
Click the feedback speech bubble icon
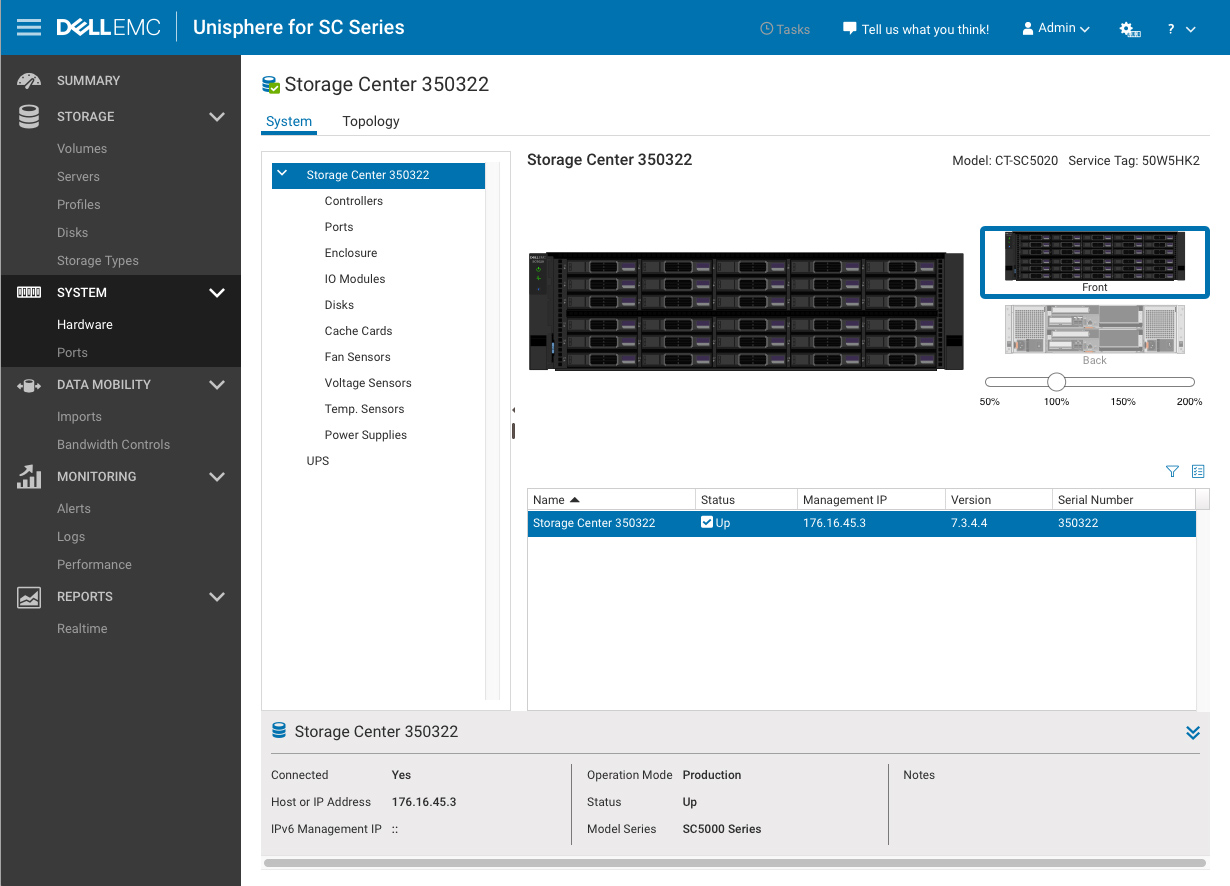[x=850, y=29]
